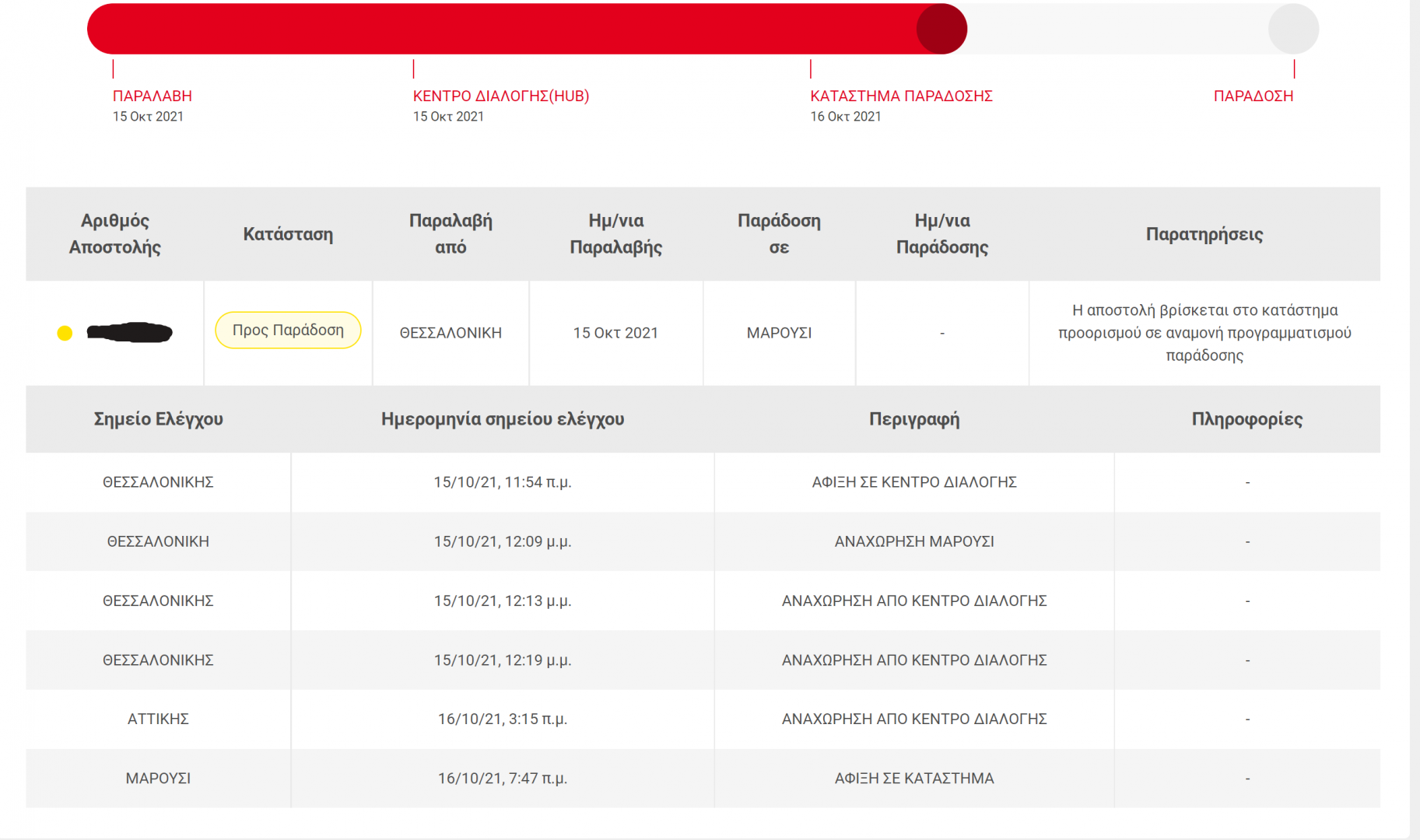Select the ΚΑΤΑΣΤΗΜΑ ΠΑΡΑΔΟΣΗΣ stage label
This screenshot has width=1420, height=840.
point(901,96)
